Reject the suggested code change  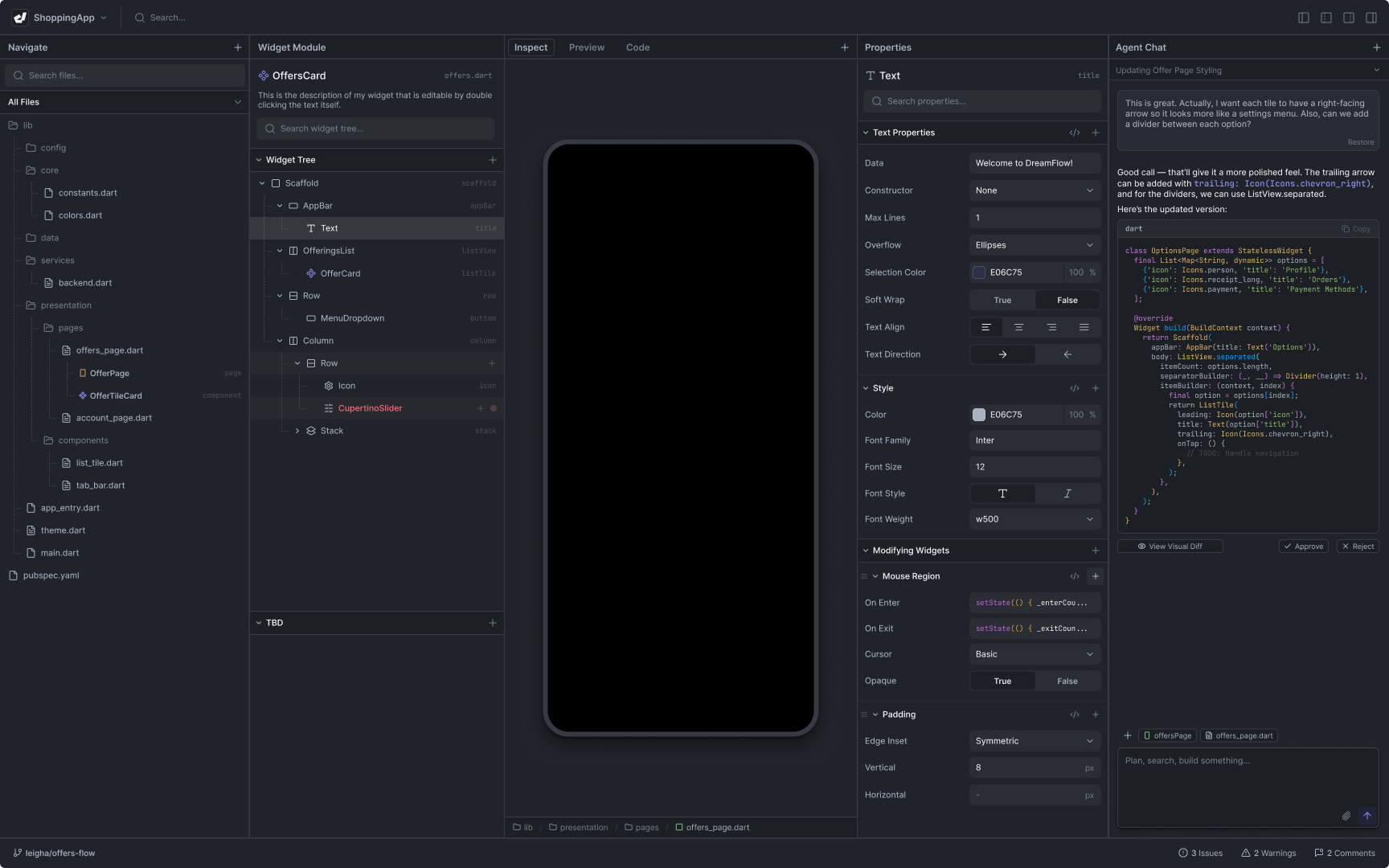point(1358,546)
